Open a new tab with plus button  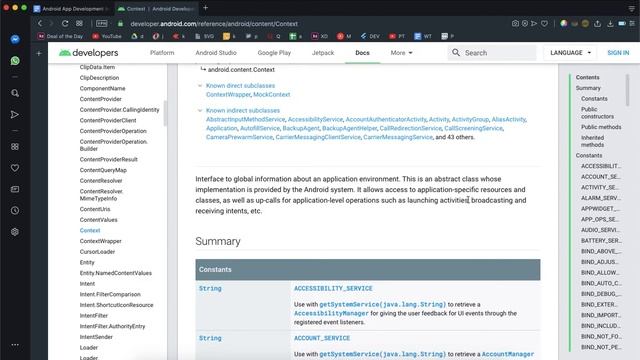coord(205,8)
